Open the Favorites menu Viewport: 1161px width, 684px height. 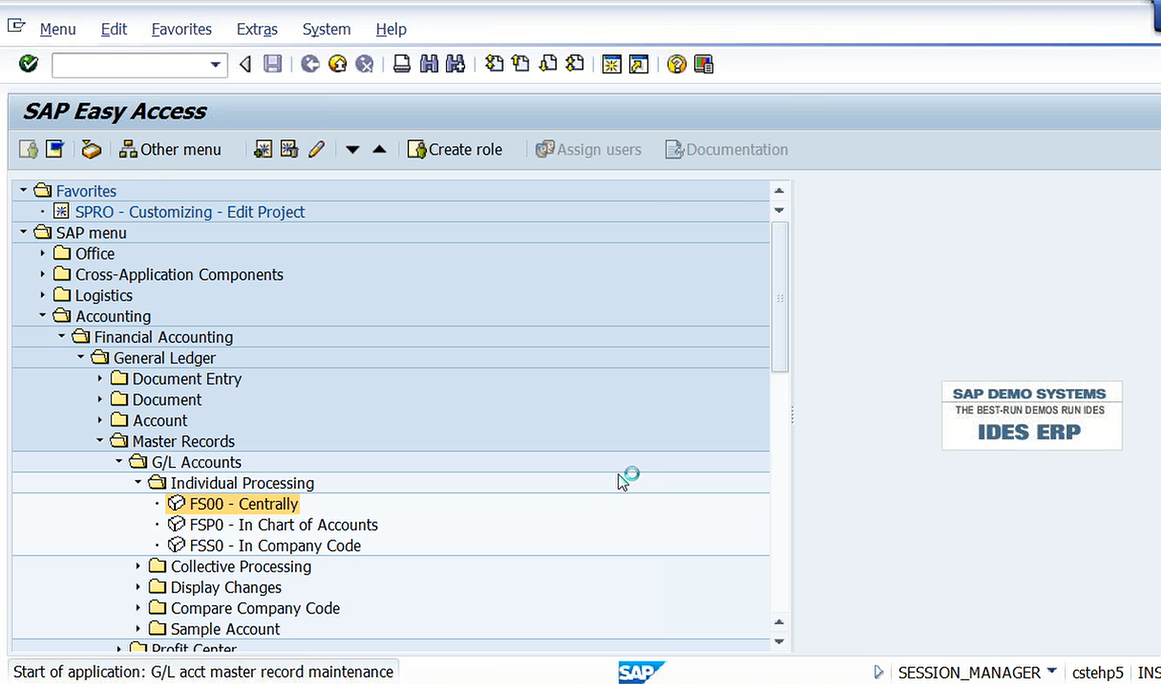(x=181, y=29)
